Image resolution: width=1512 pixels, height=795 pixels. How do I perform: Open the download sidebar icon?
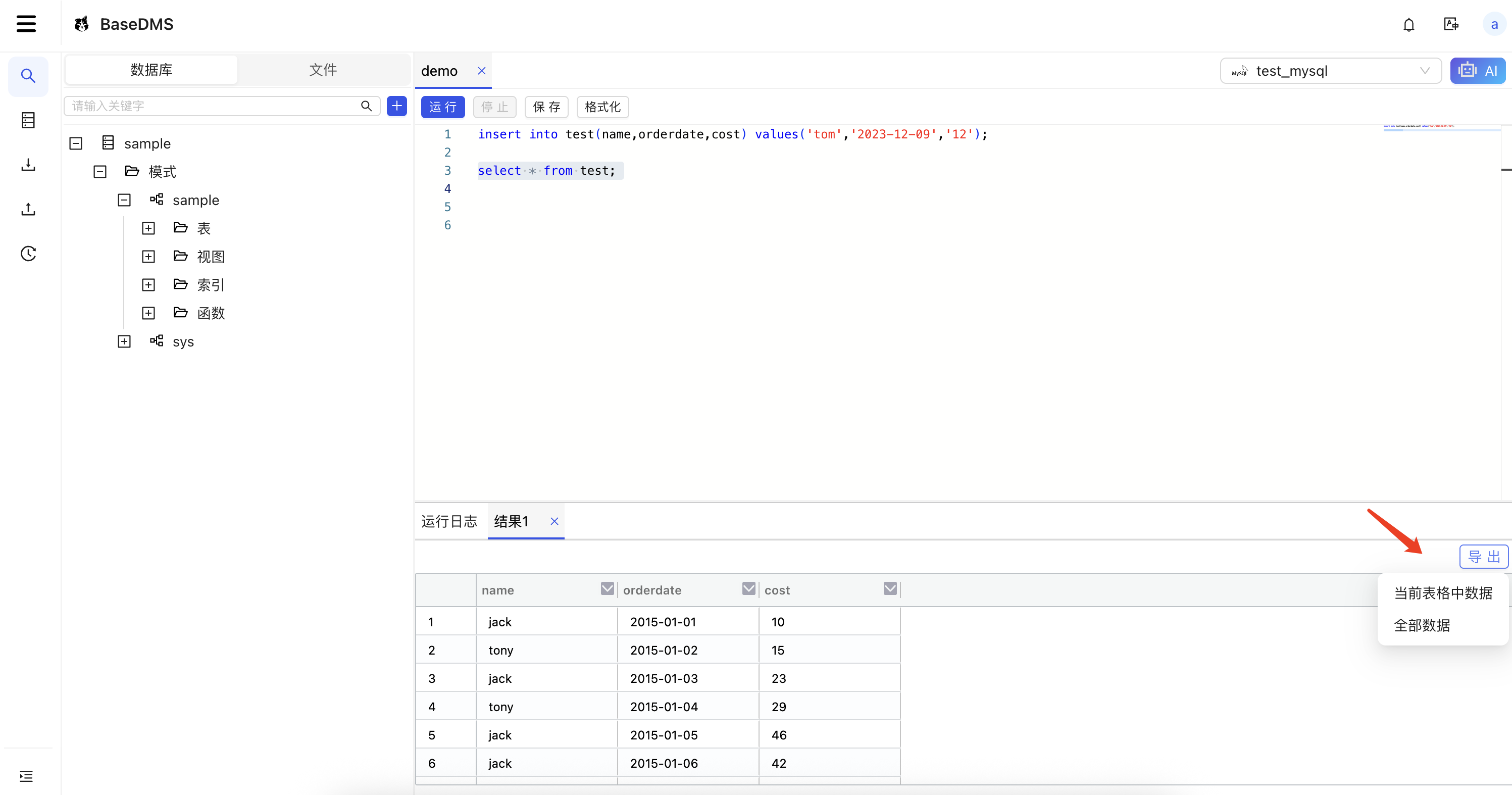coord(28,165)
